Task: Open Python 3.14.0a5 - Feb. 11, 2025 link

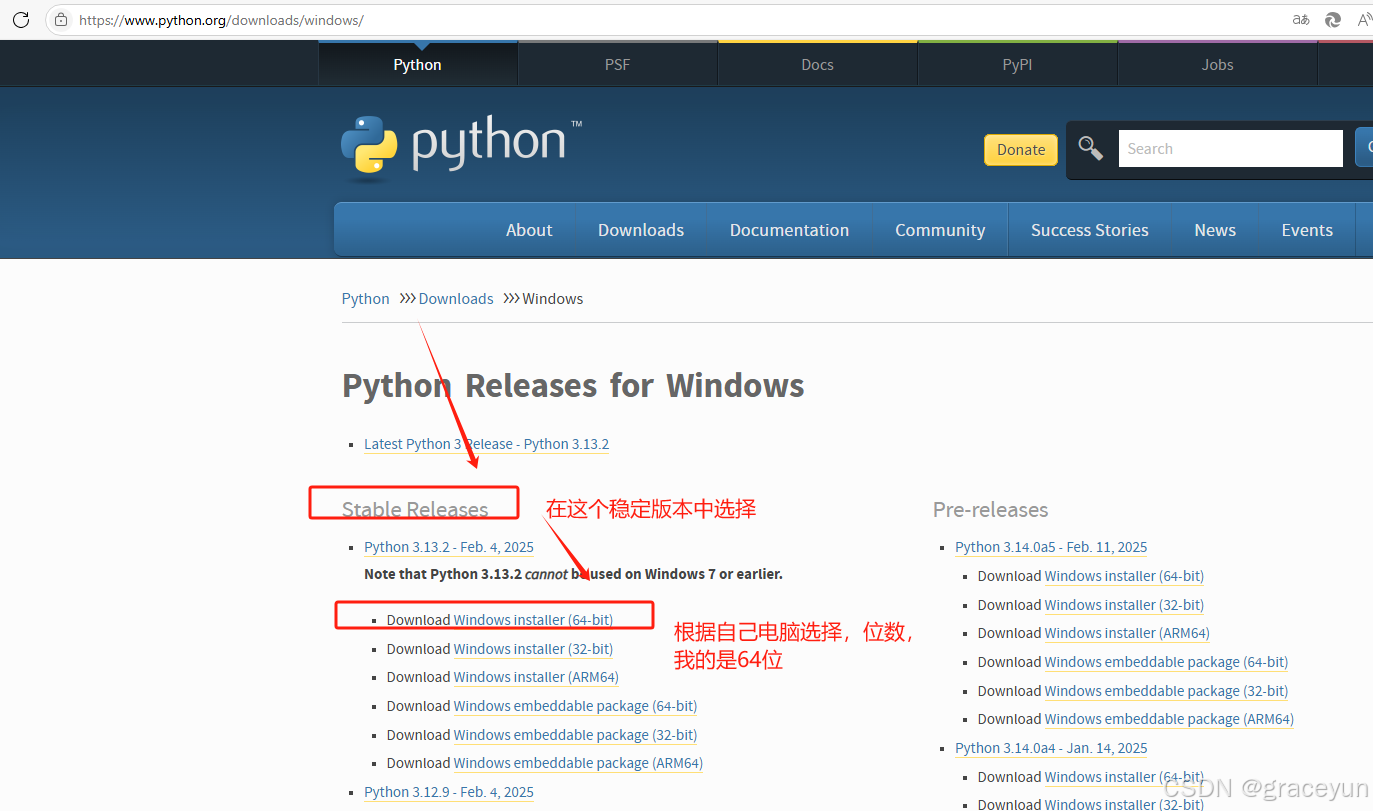Action: coord(1051,547)
